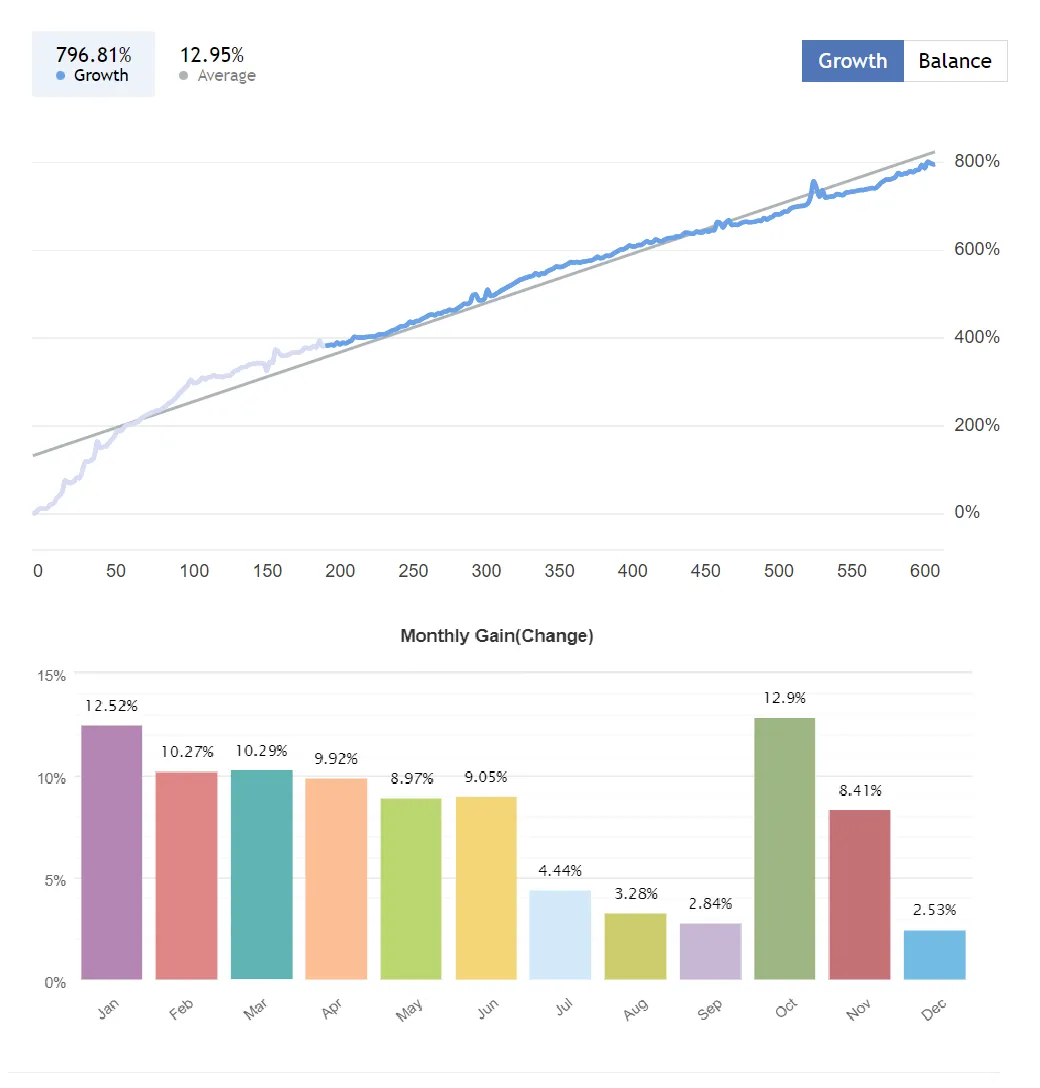Click the red November bar
The width and height of the screenshot is (1040, 1088).
click(859, 894)
